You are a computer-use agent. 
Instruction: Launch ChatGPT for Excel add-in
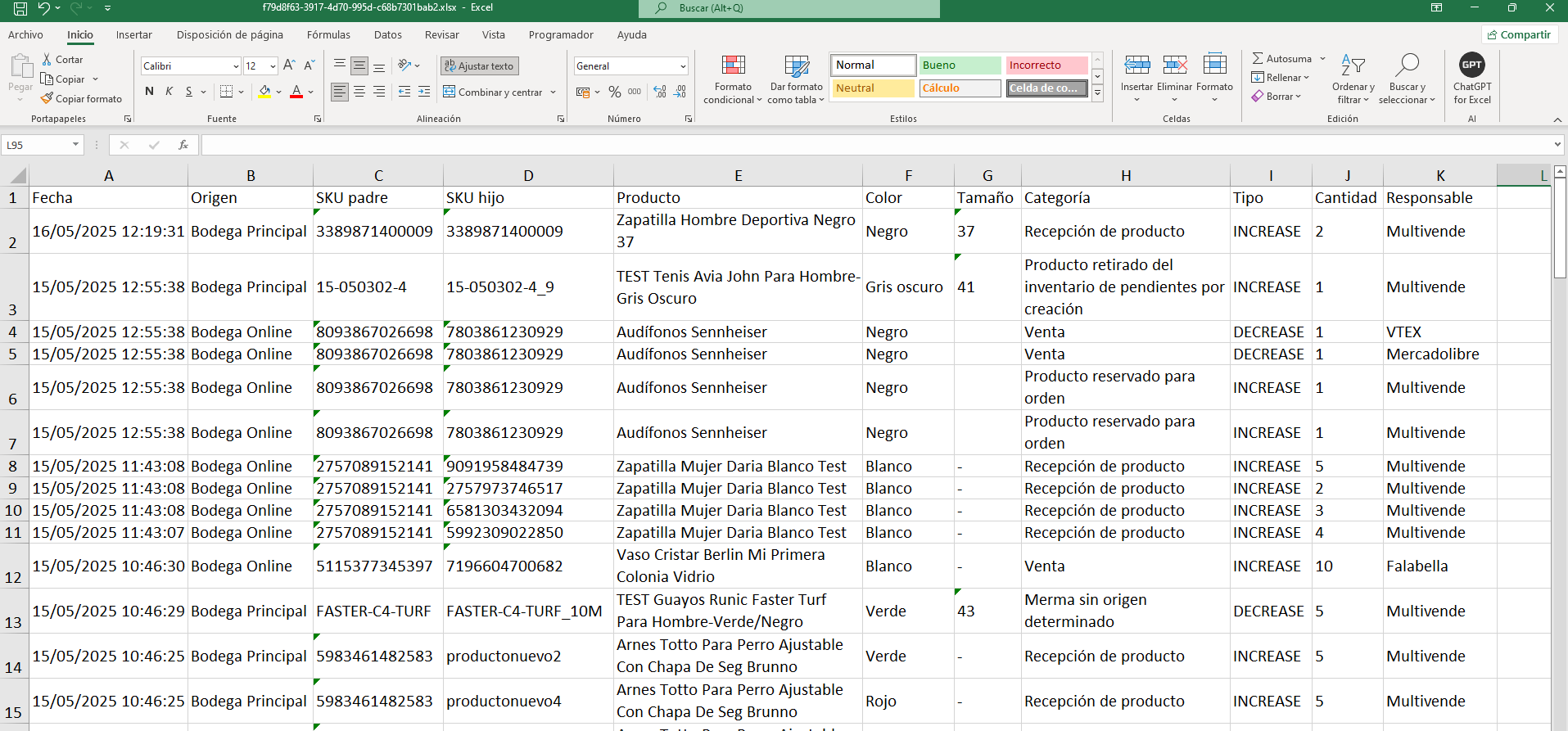(x=1472, y=79)
